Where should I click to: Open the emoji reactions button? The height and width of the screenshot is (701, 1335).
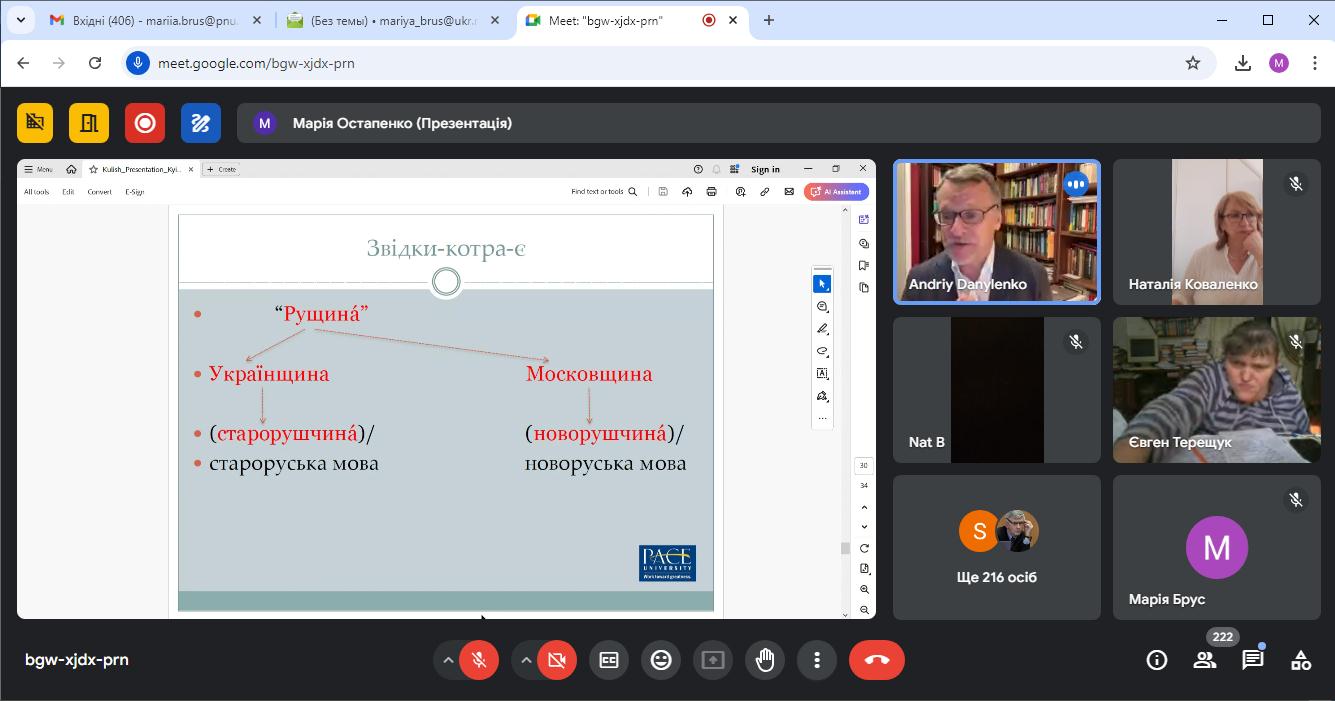tap(661, 660)
